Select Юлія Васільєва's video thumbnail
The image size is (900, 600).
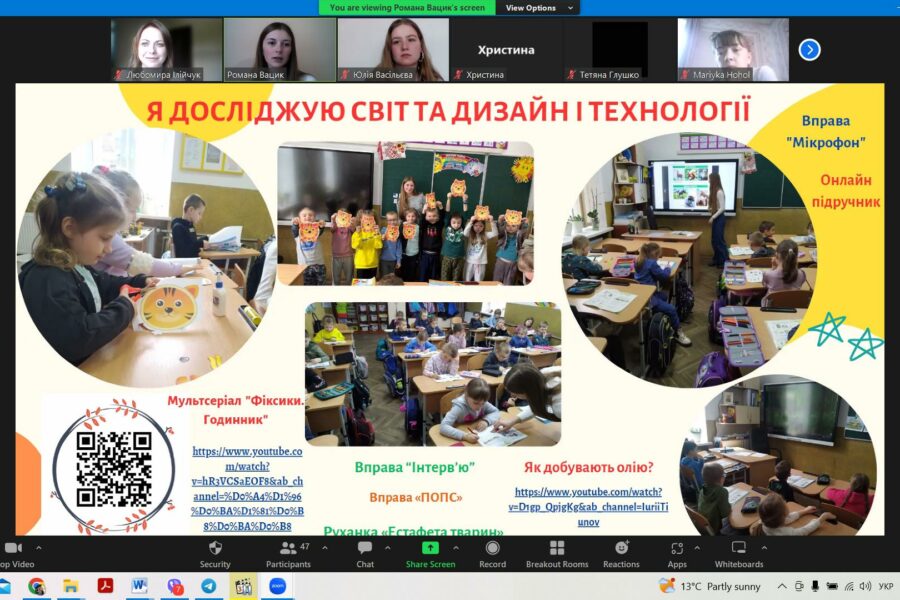tap(392, 49)
